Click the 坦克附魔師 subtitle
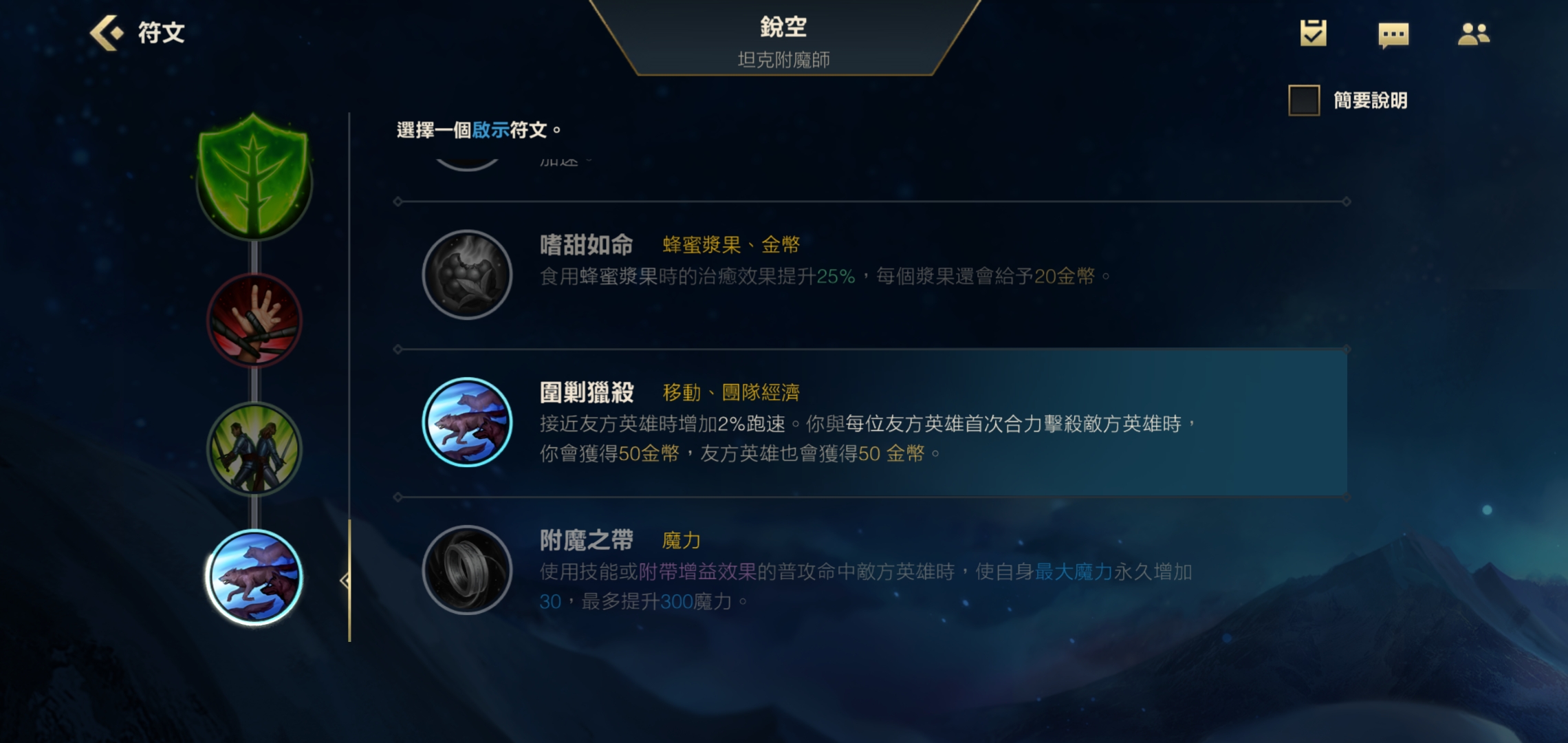Screen dimensions: 1568x743 [783, 60]
